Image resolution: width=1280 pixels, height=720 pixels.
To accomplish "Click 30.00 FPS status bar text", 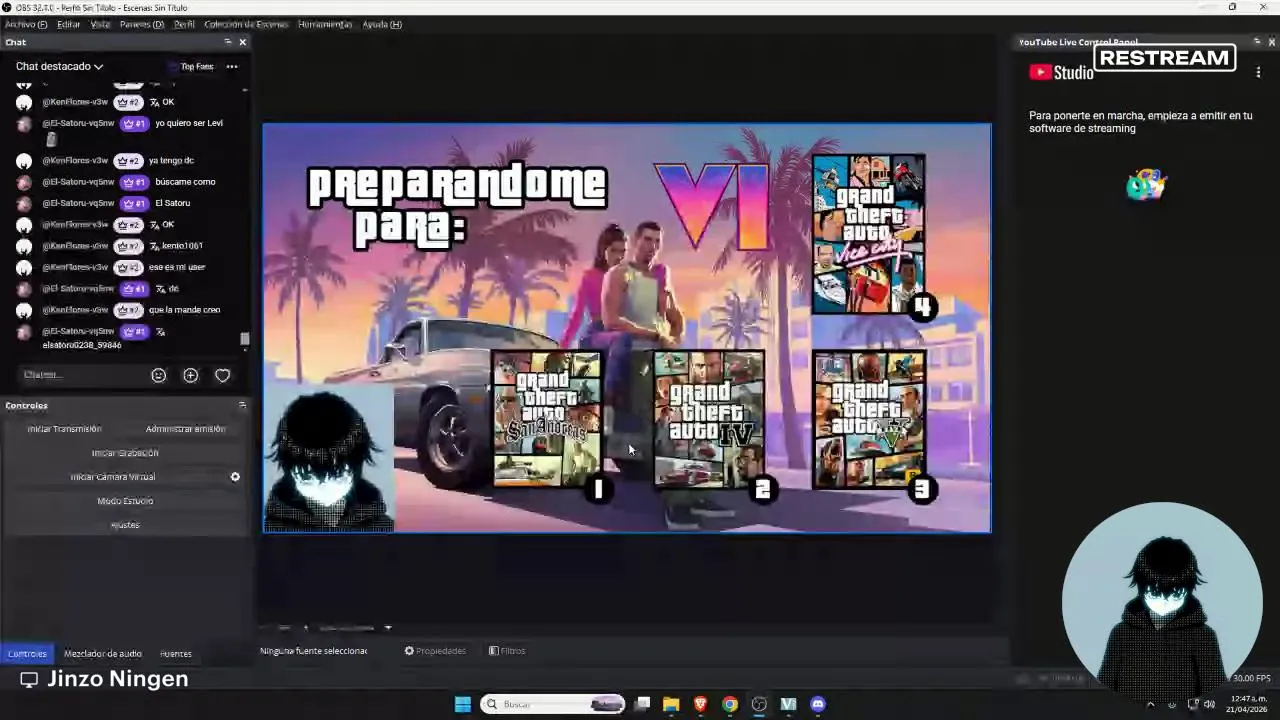I will [x=1252, y=679].
